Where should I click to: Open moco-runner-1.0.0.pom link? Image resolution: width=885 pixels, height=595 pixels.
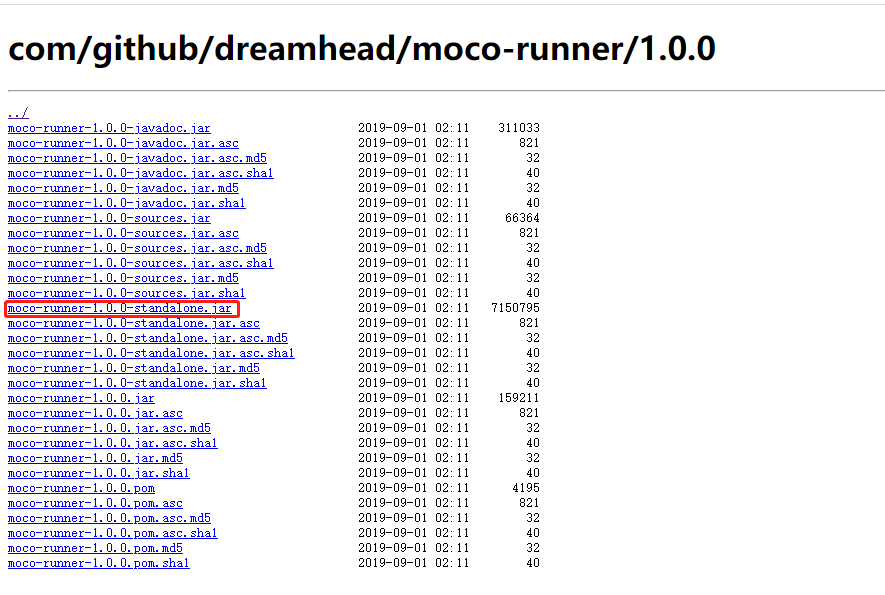coord(81,488)
